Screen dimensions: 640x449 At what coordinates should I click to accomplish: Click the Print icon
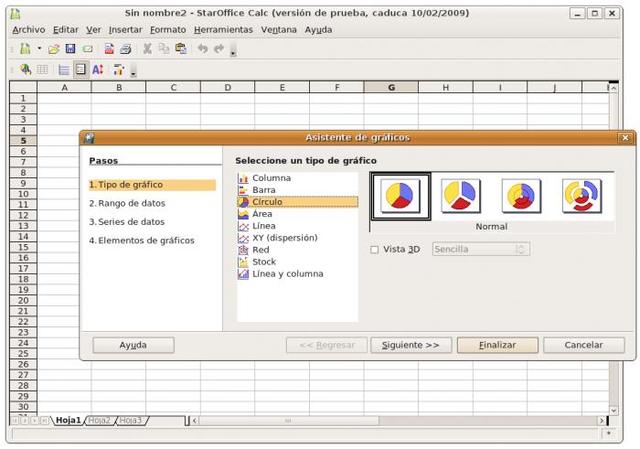click(x=126, y=49)
